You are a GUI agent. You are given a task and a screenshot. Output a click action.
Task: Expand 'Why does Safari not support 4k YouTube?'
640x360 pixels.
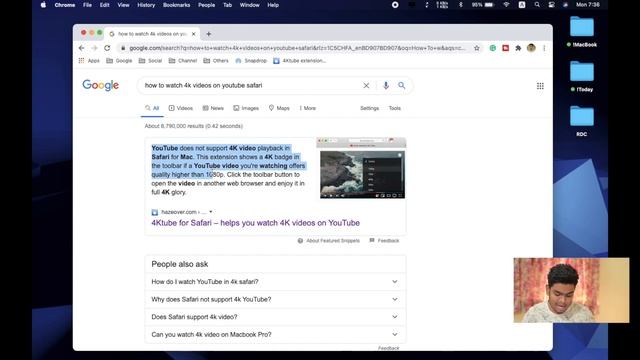pos(275,299)
